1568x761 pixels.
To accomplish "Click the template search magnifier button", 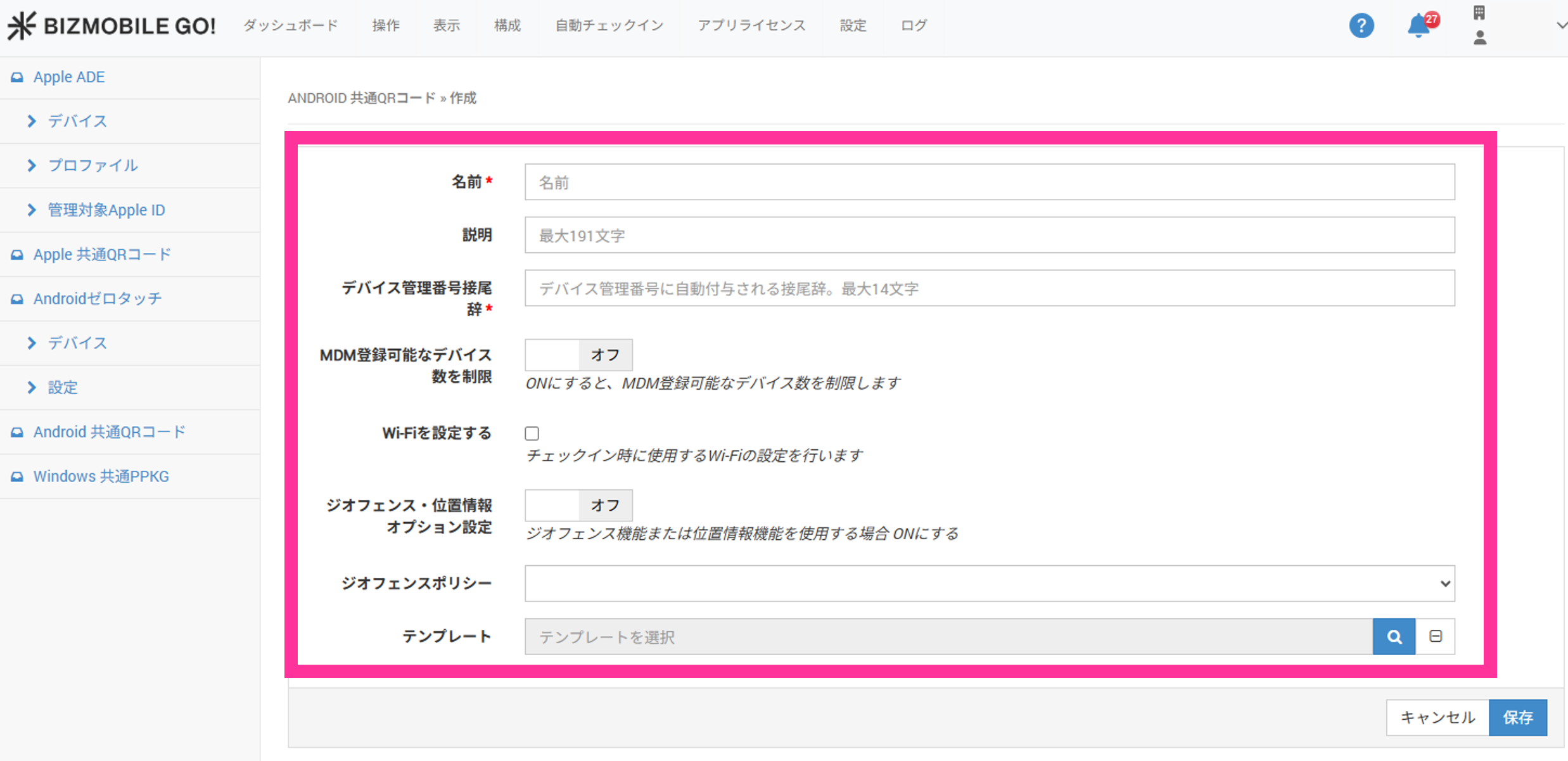I will click(1394, 637).
